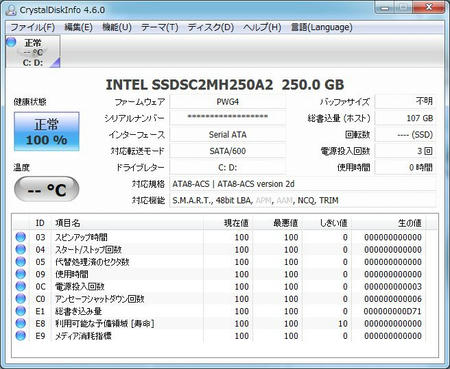Click blue status icon for attribute E1
The height and width of the screenshot is (369, 450).
20,311
